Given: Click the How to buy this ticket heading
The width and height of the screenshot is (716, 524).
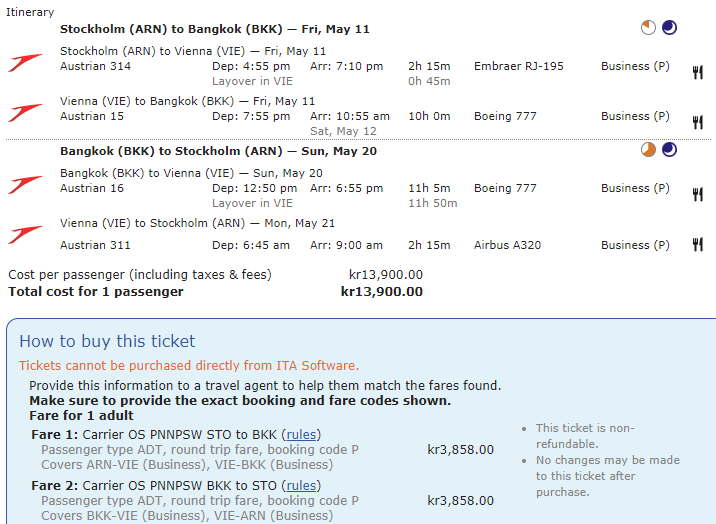Looking at the screenshot, I should coord(107,341).
